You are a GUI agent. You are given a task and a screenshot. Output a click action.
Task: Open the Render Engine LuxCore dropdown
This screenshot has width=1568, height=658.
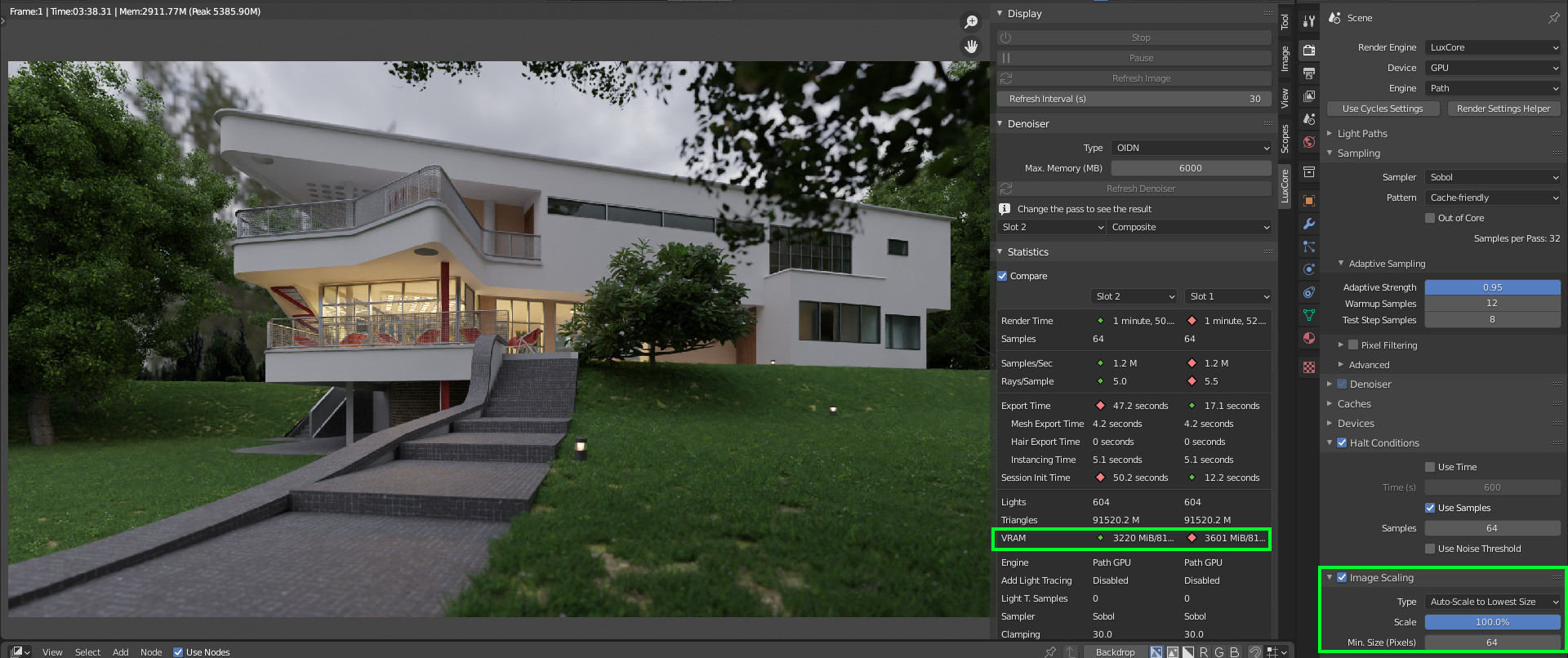[x=1493, y=47]
